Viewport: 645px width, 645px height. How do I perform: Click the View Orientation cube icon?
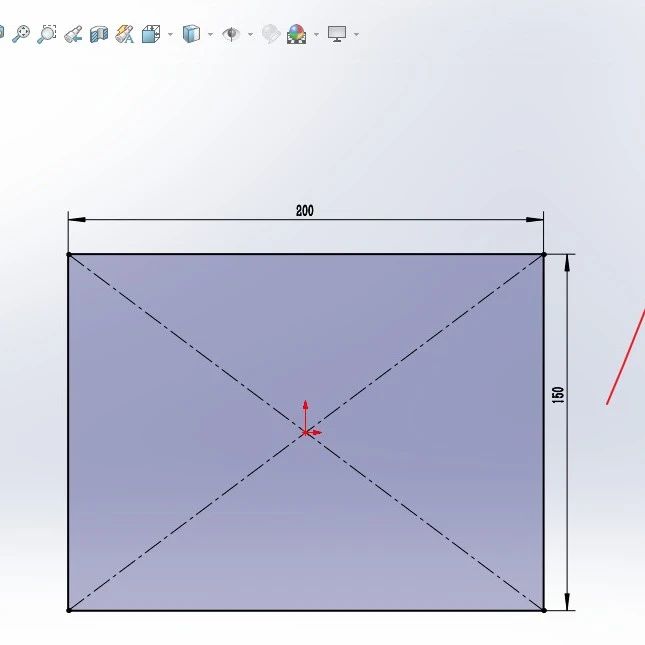(x=151, y=34)
